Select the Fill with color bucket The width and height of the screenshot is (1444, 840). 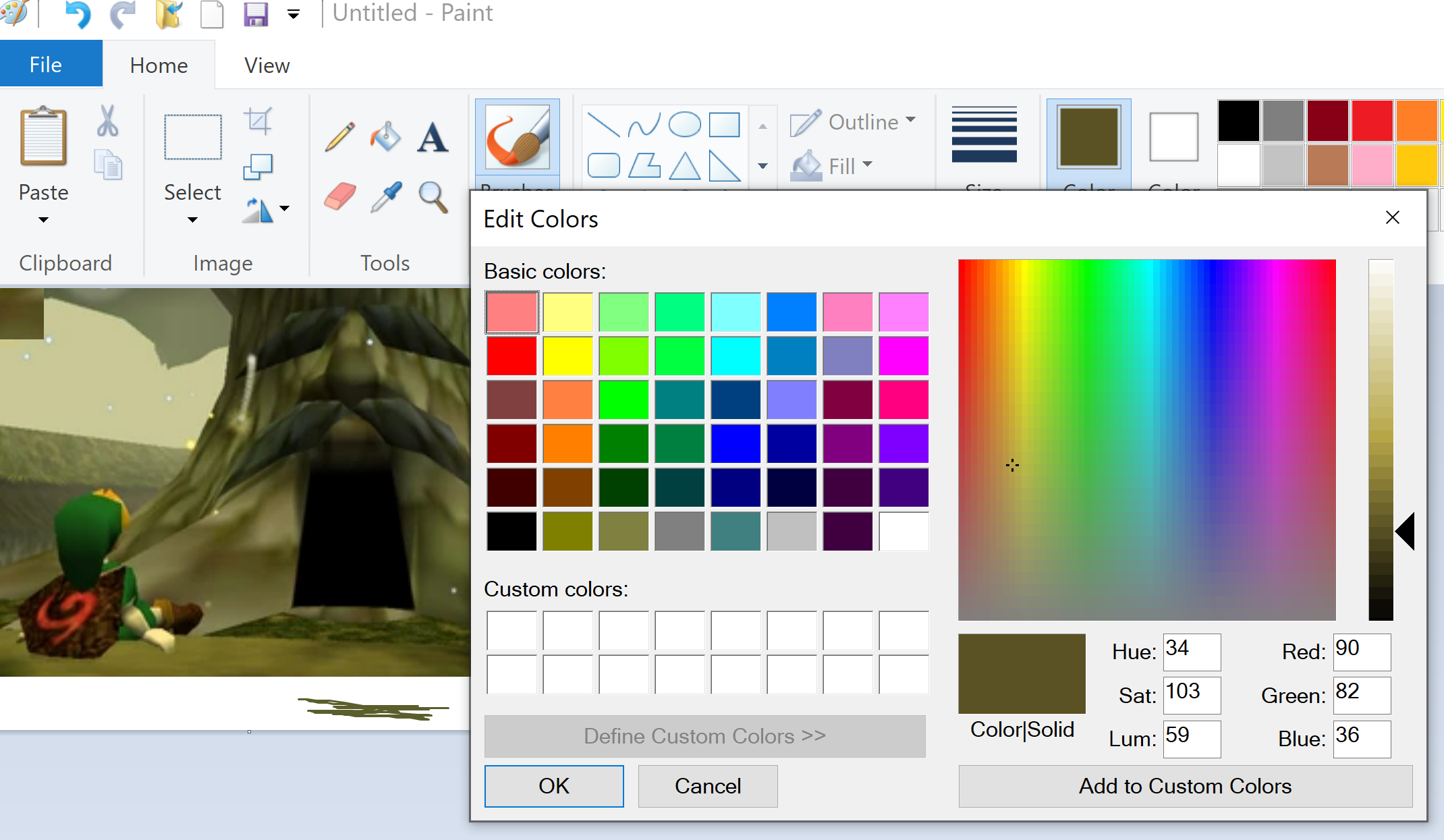click(385, 137)
